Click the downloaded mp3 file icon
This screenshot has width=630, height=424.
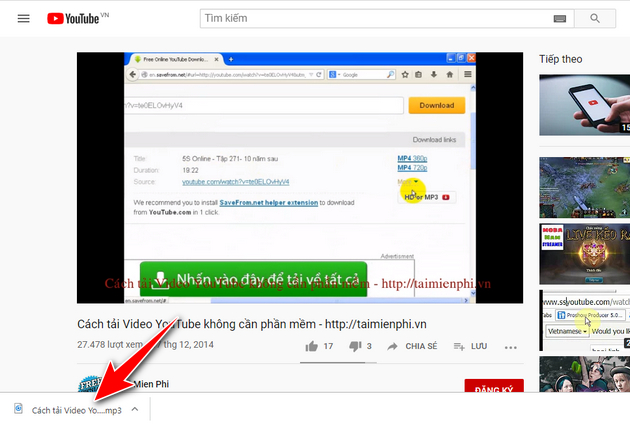click(18, 409)
